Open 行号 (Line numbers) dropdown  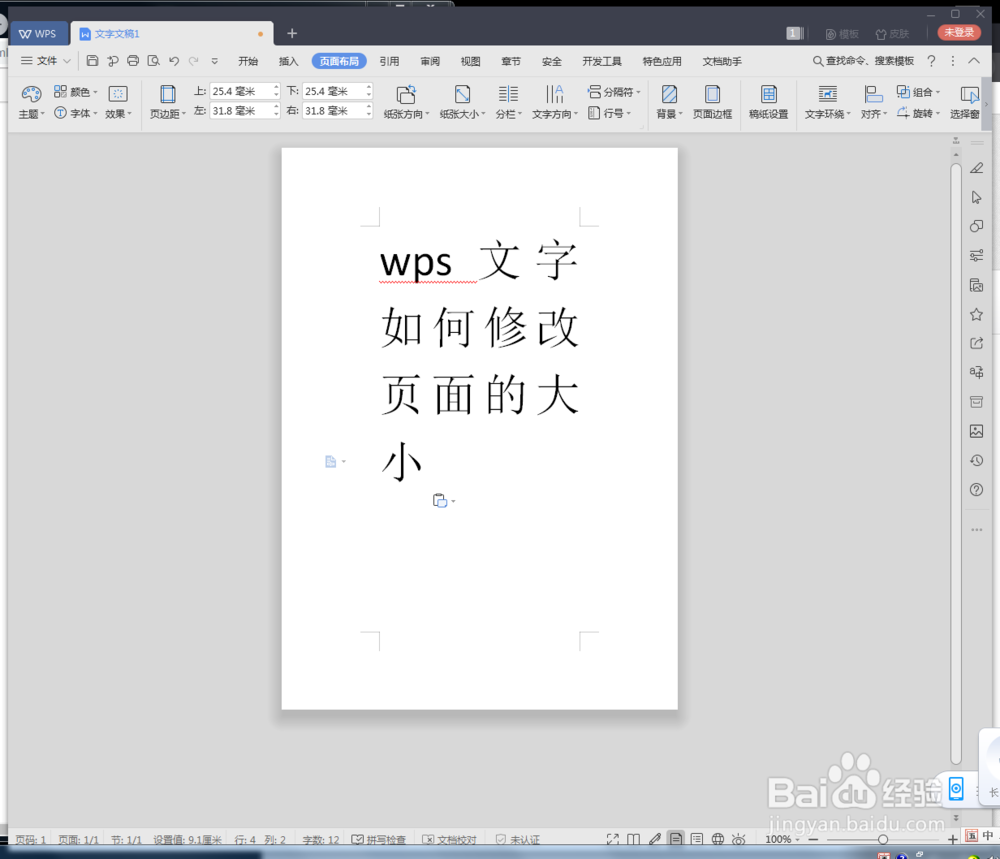coord(609,113)
